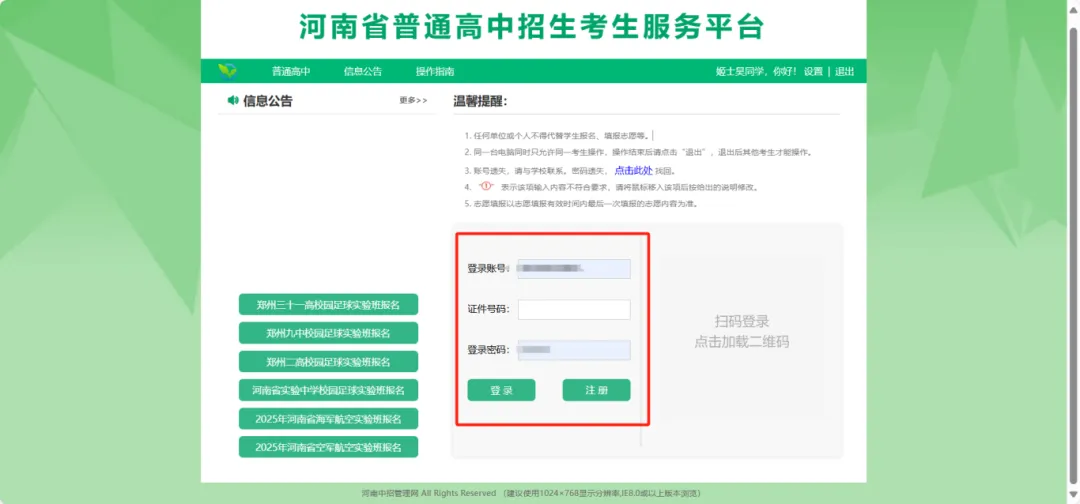Open 2025年河南省海军航空实验班报名
Viewport: 1080px width, 504px height.
pos(329,419)
